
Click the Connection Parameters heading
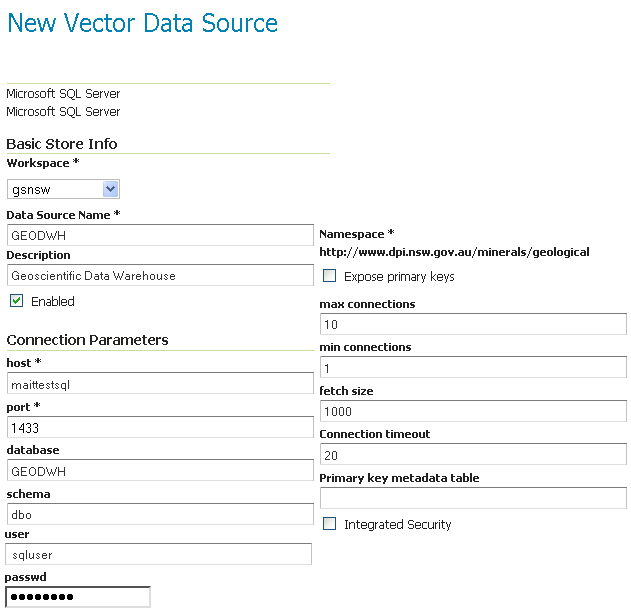(87, 340)
